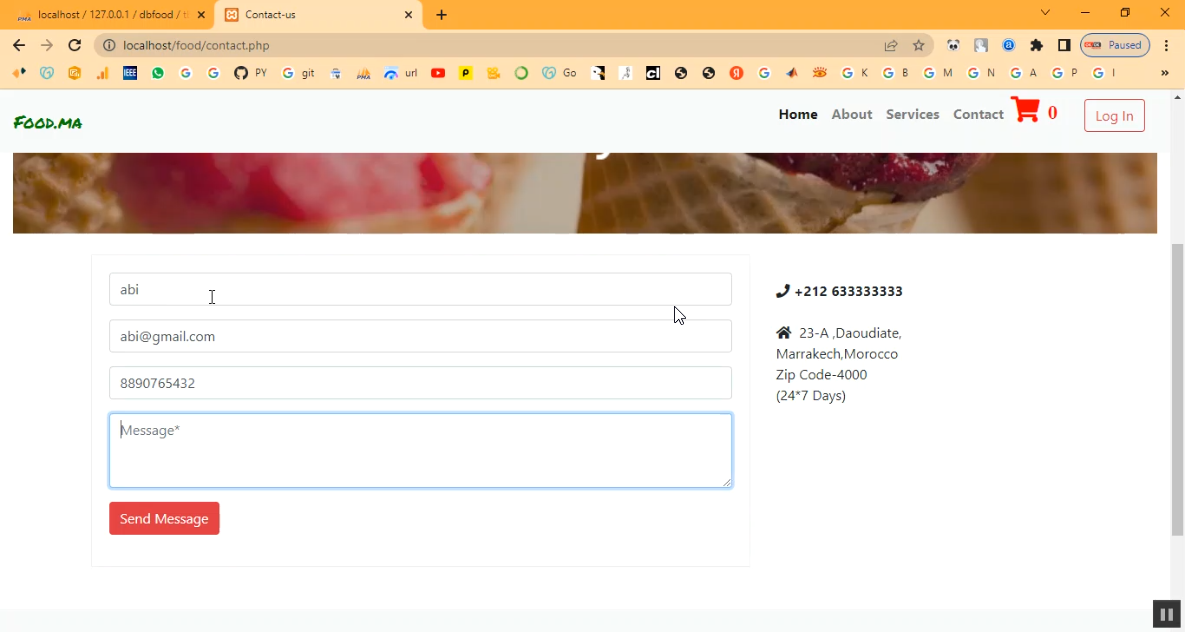Click the Send Message button
The width and height of the screenshot is (1185, 632).
coord(164,519)
